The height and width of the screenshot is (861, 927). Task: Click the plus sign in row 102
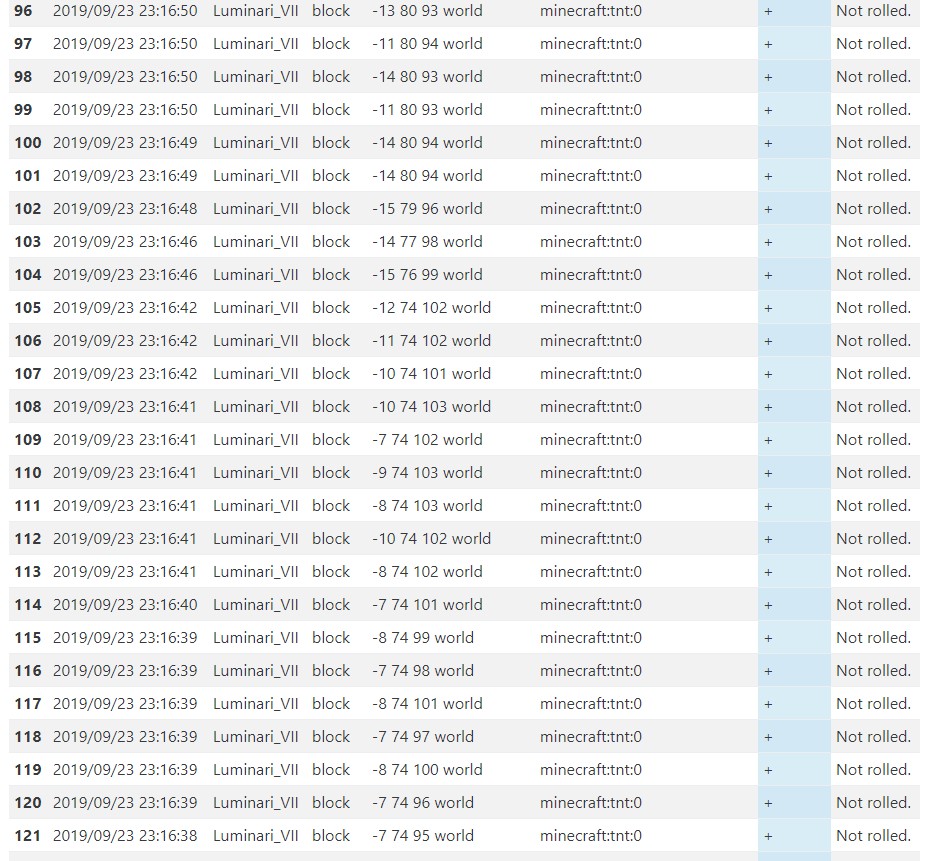coord(768,209)
